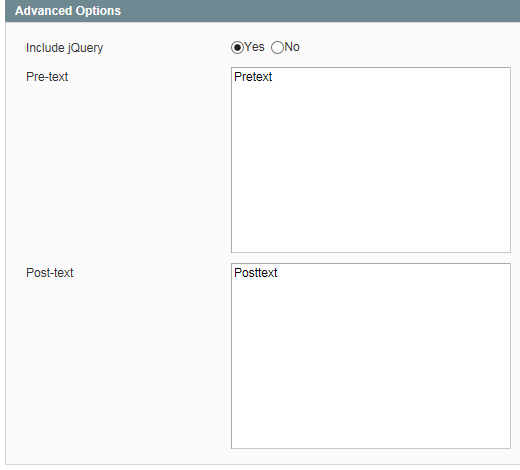Select the Yes radio button for jQuery
Viewport: 520px width, 470px height.
point(237,47)
